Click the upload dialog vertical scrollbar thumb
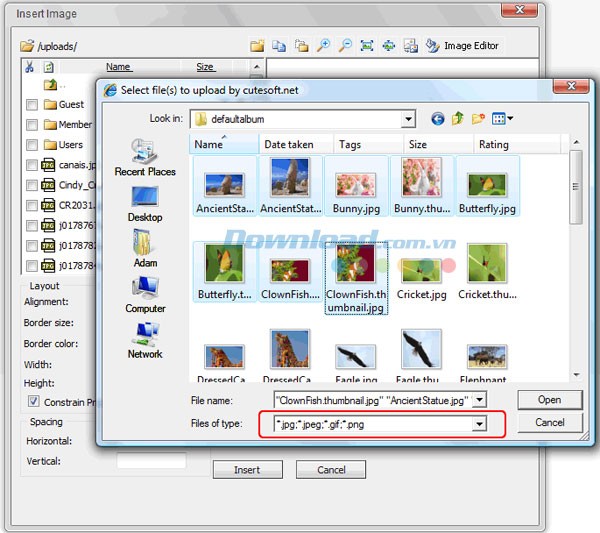This screenshot has height=533, width=600. (576, 187)
